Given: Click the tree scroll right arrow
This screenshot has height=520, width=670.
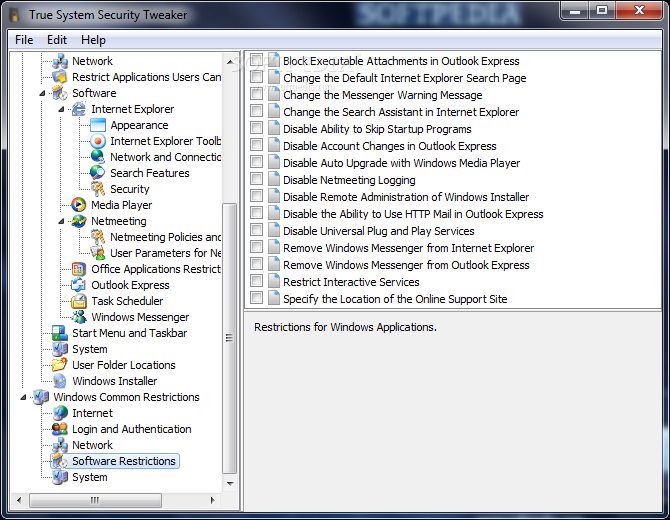Looking at the screenshot, I should [212, 500].
